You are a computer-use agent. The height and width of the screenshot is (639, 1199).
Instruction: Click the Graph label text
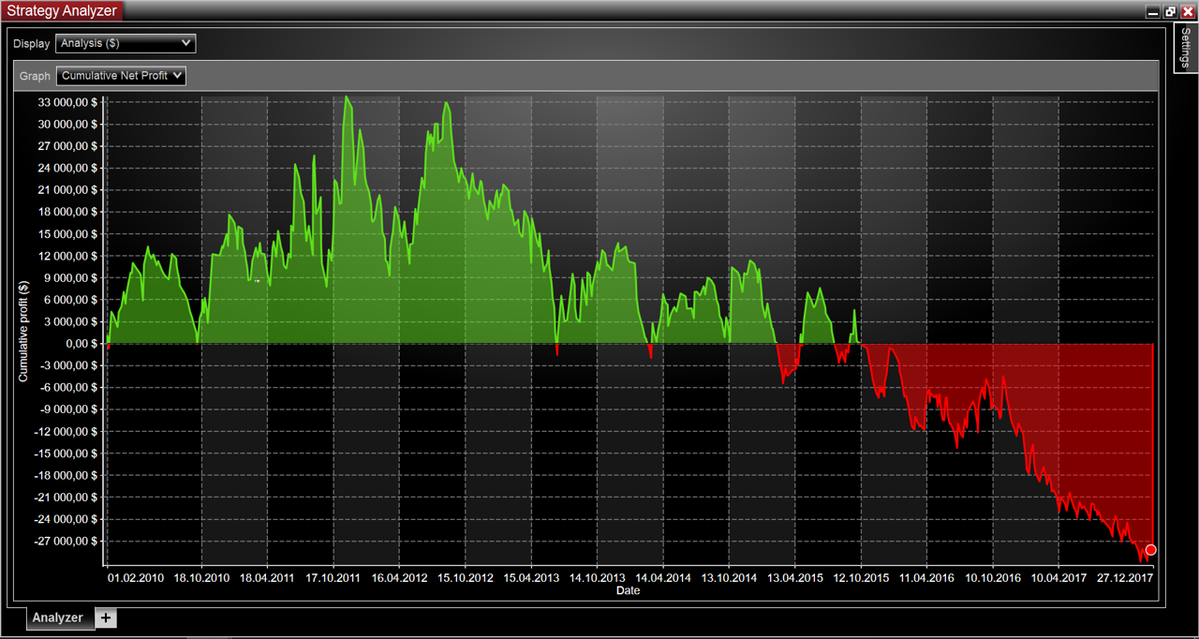34,76
